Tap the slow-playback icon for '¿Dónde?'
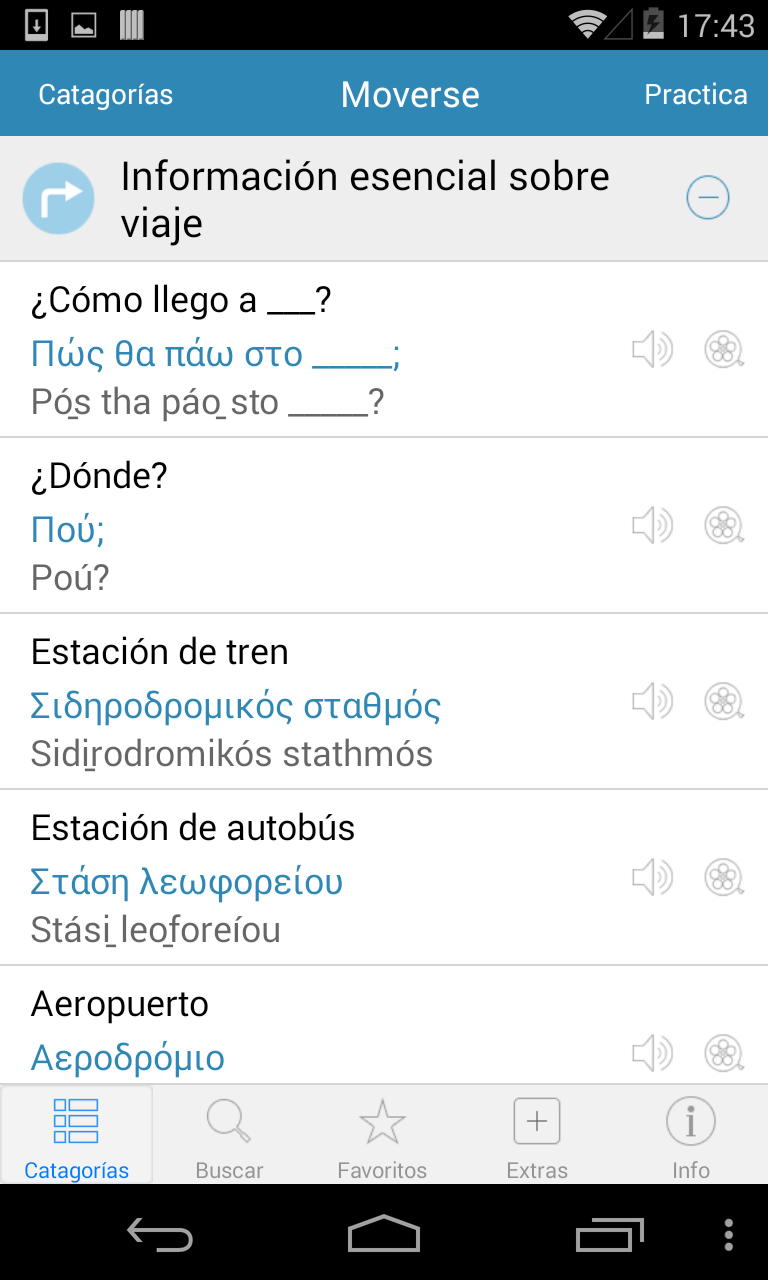The image size is (768, 1280). pos(724,526)
